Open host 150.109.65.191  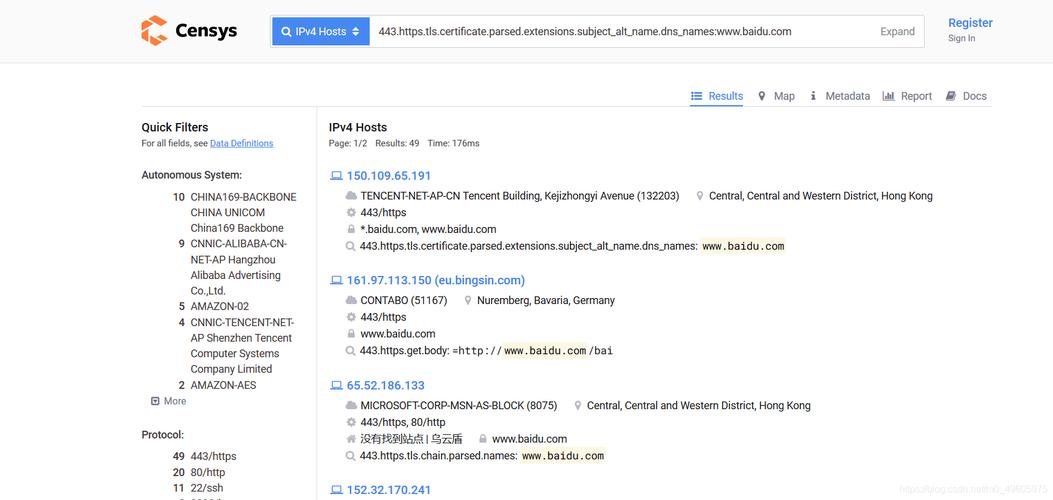click(389, 176)
